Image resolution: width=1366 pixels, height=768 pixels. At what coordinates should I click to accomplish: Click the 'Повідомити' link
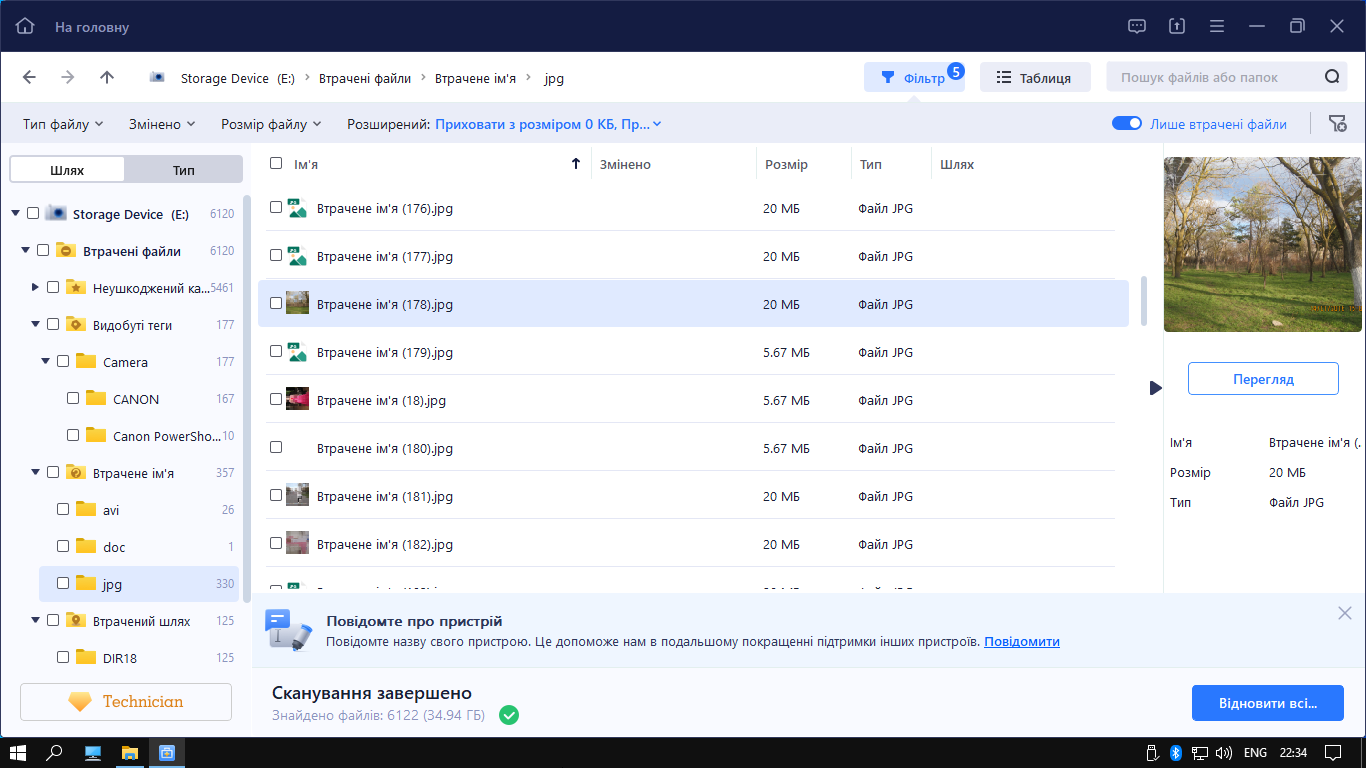point(1022,641)
